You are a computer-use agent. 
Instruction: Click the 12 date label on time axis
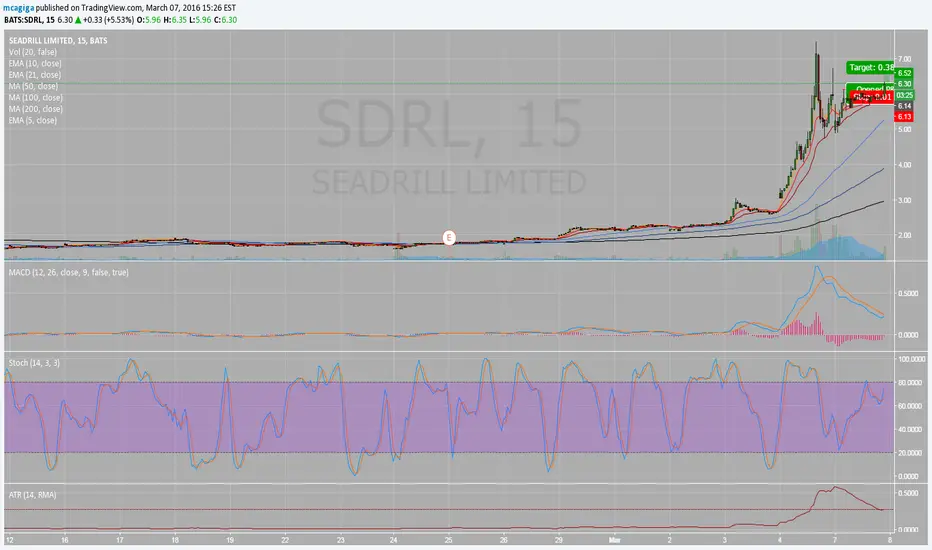pyautogui.click(x=10, y=540)
